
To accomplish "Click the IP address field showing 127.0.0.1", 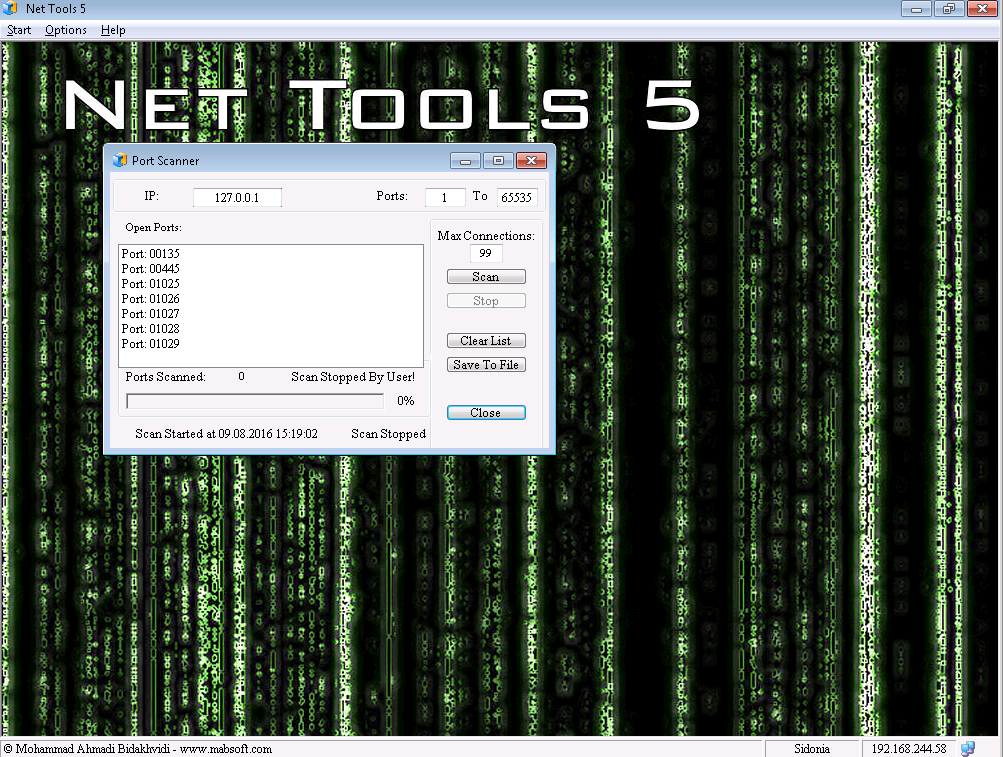I will click(237, 198).
